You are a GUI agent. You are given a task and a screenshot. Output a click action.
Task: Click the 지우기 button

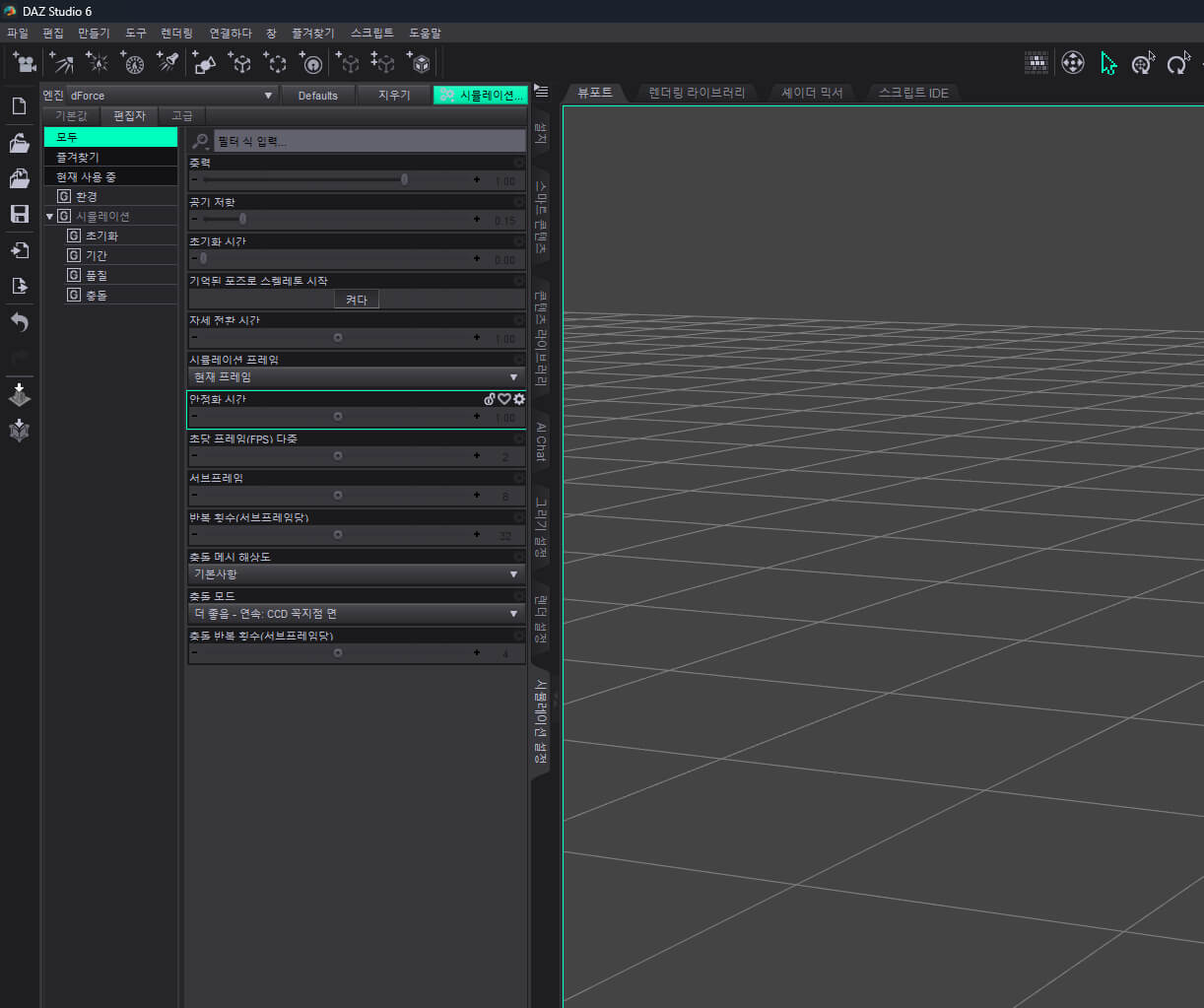click(394, 96)
